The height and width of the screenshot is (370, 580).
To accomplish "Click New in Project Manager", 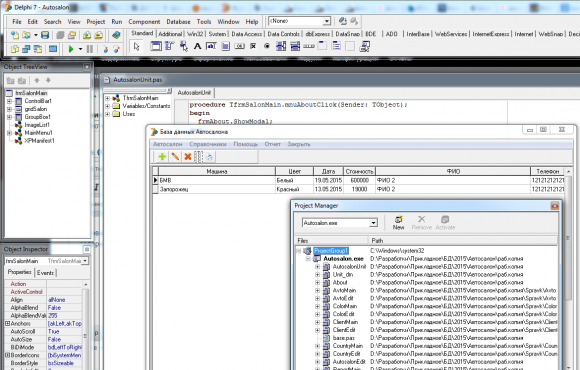I will point(398,223).
